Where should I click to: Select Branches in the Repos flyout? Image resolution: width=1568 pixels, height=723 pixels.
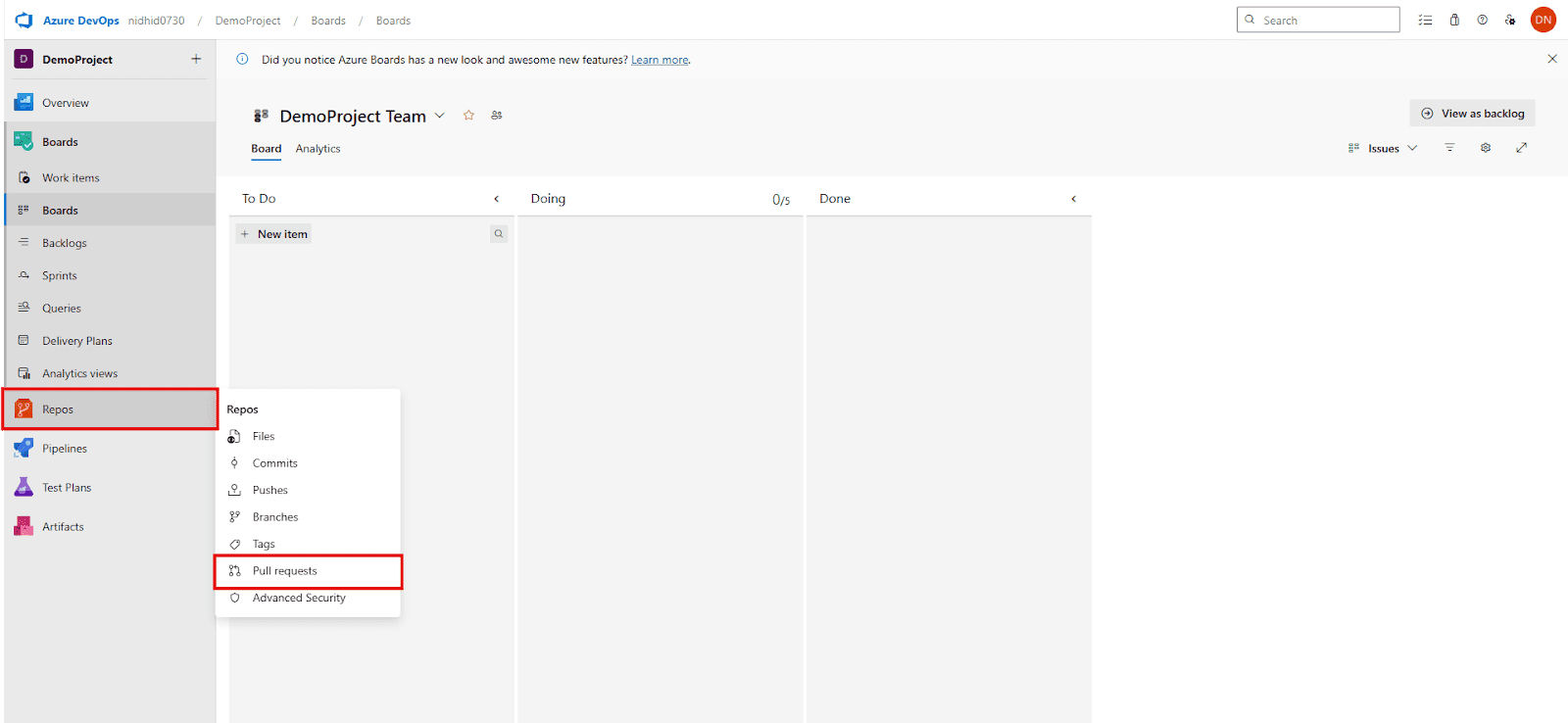[x=308, y=517]
